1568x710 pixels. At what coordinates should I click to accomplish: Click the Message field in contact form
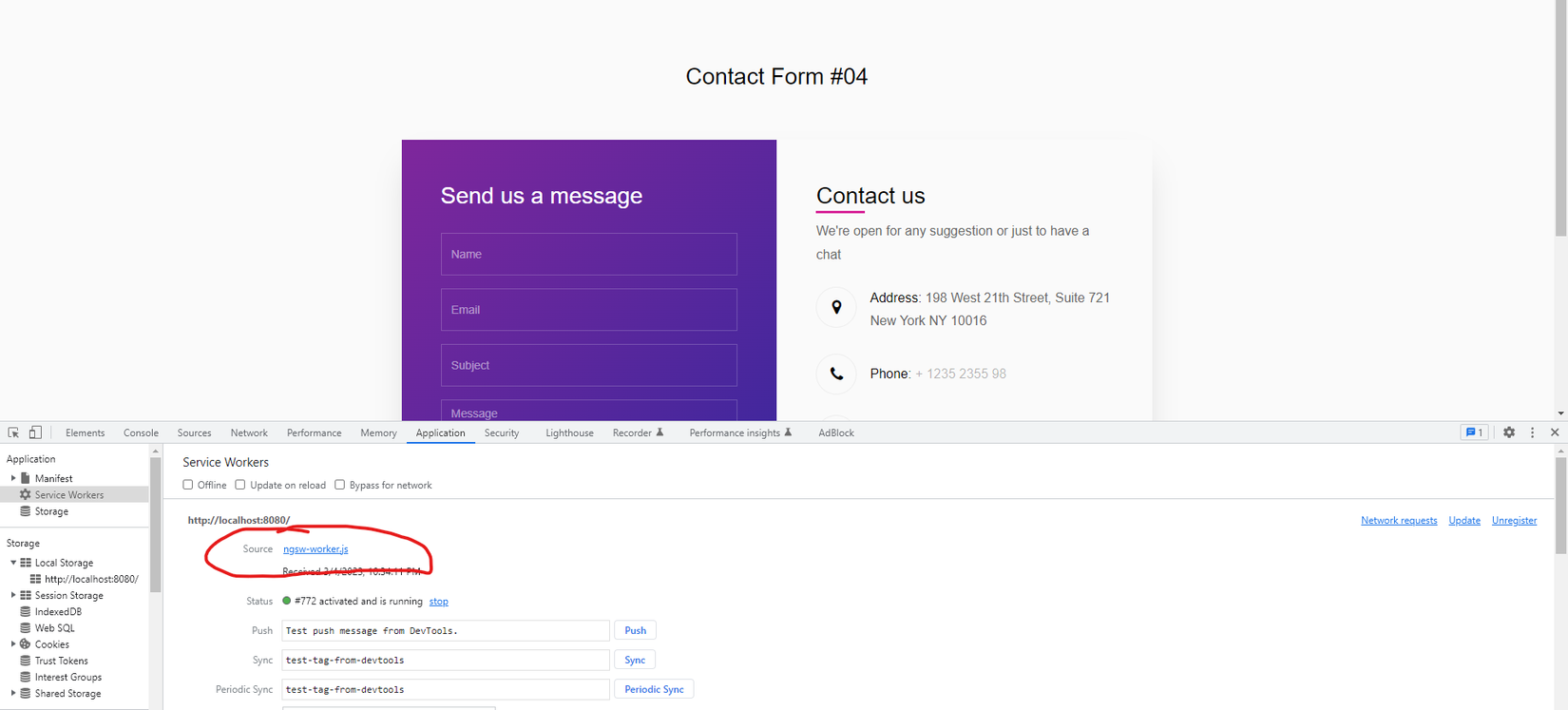(x=589, y=411)
